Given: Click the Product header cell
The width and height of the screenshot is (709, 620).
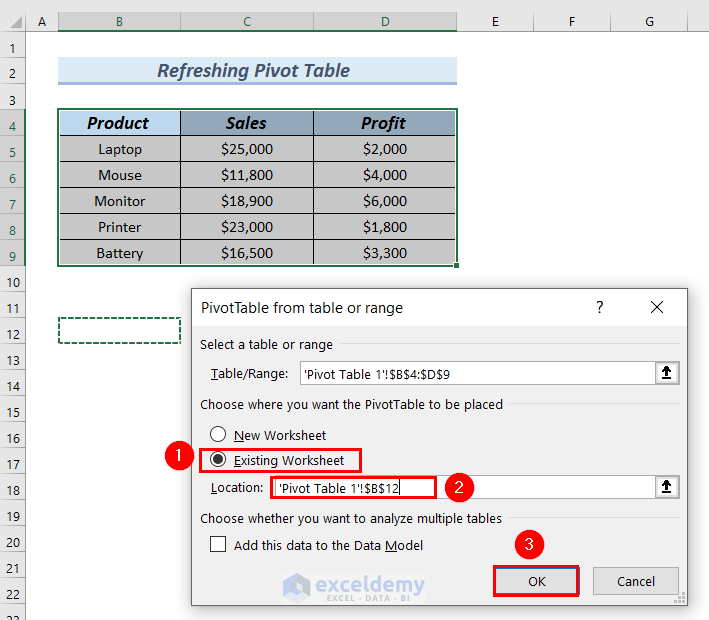Looking at the screenshot, I should (x=119, y=124).
